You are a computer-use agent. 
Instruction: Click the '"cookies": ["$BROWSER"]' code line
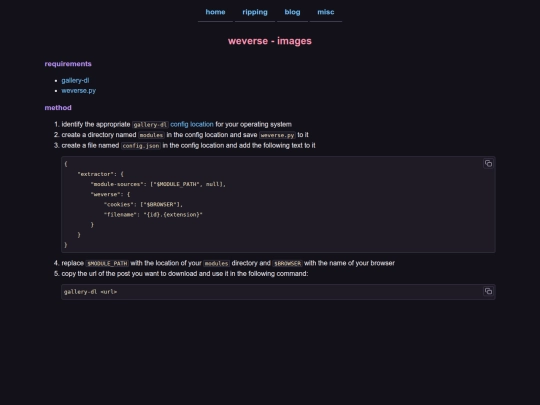pyautogui.click(x=143, y=205)
